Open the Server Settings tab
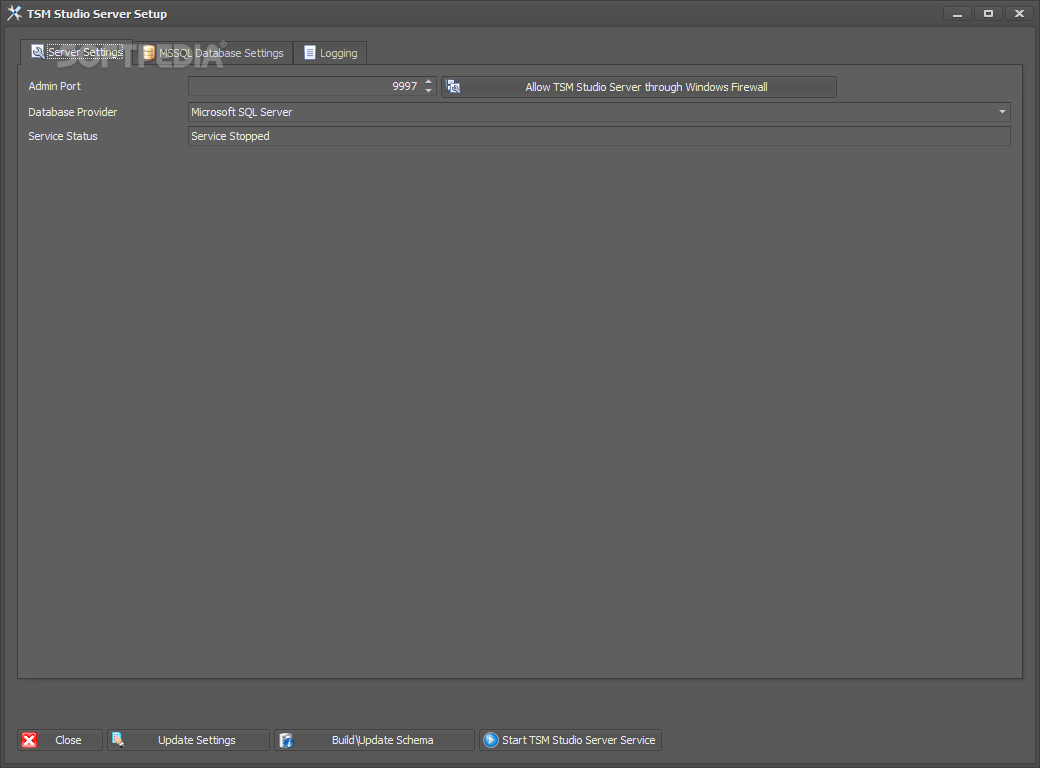1040x768 pixels. click(77, 52)
